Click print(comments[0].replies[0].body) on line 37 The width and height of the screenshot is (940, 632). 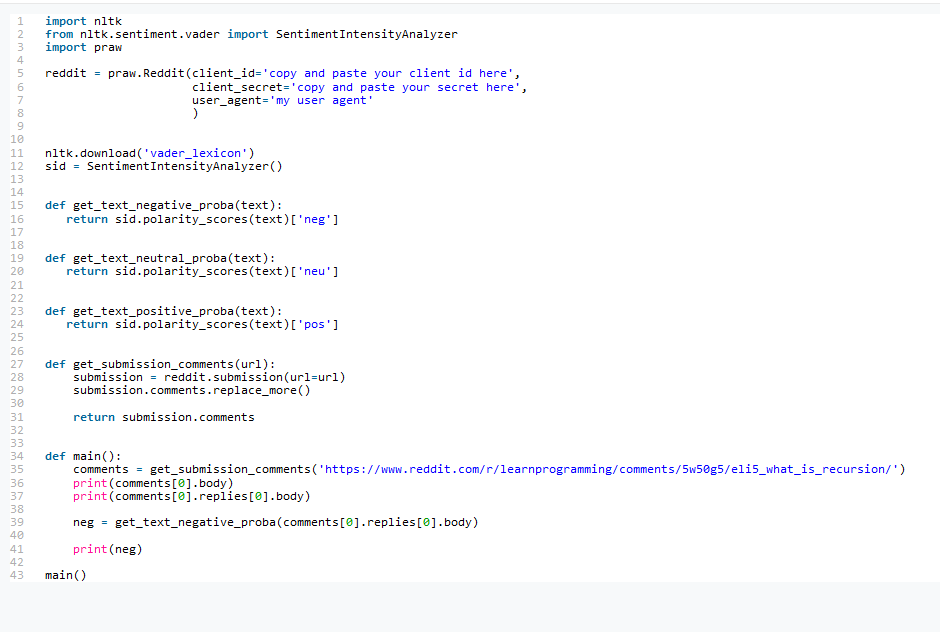click(192, 496)
